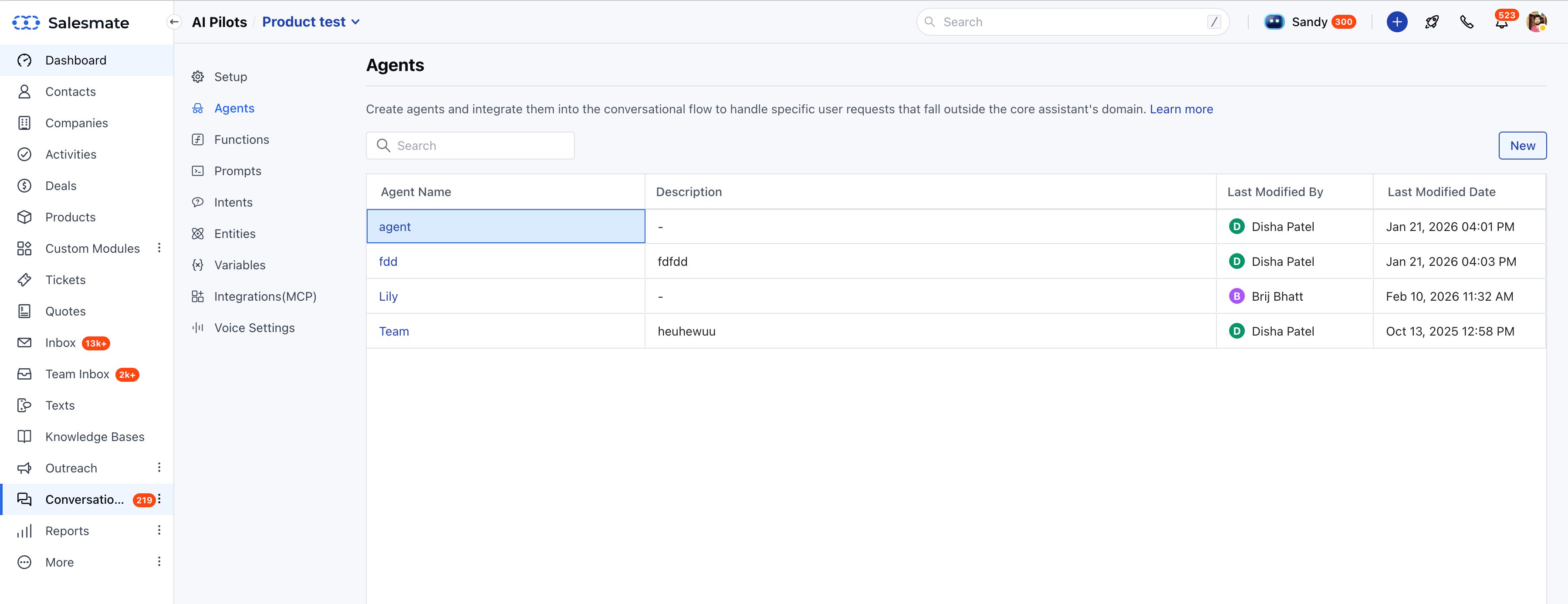This screenshot has width=1568, height=604.
Task: Open the Dashboard icon in sidebar
Action: point(24,60)
